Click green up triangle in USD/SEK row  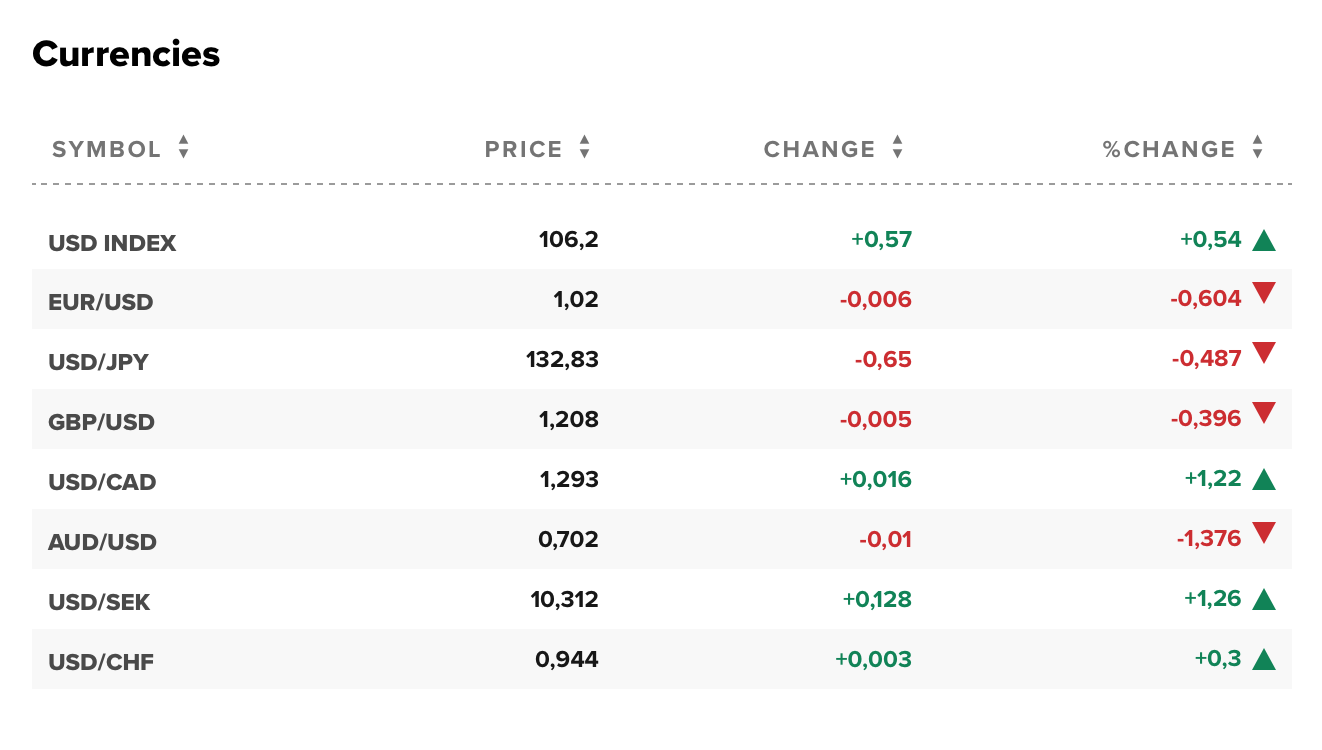[x=1264, y=600]
